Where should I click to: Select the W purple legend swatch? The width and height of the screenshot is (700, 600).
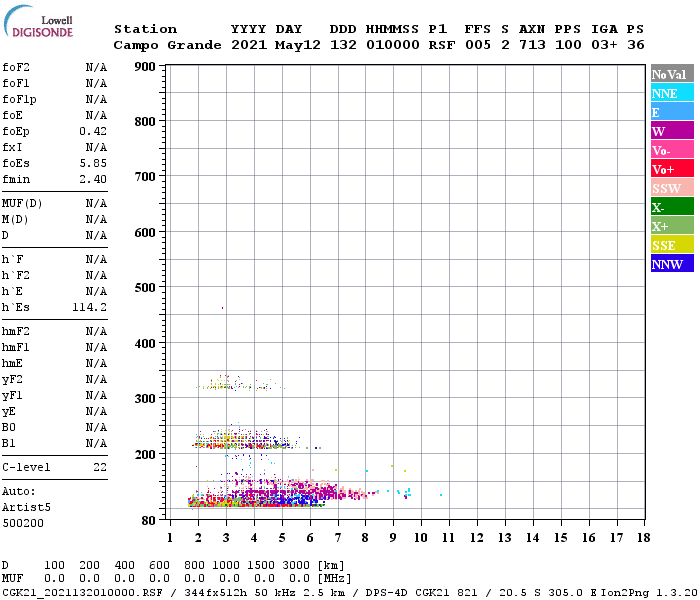pos(672,131)
